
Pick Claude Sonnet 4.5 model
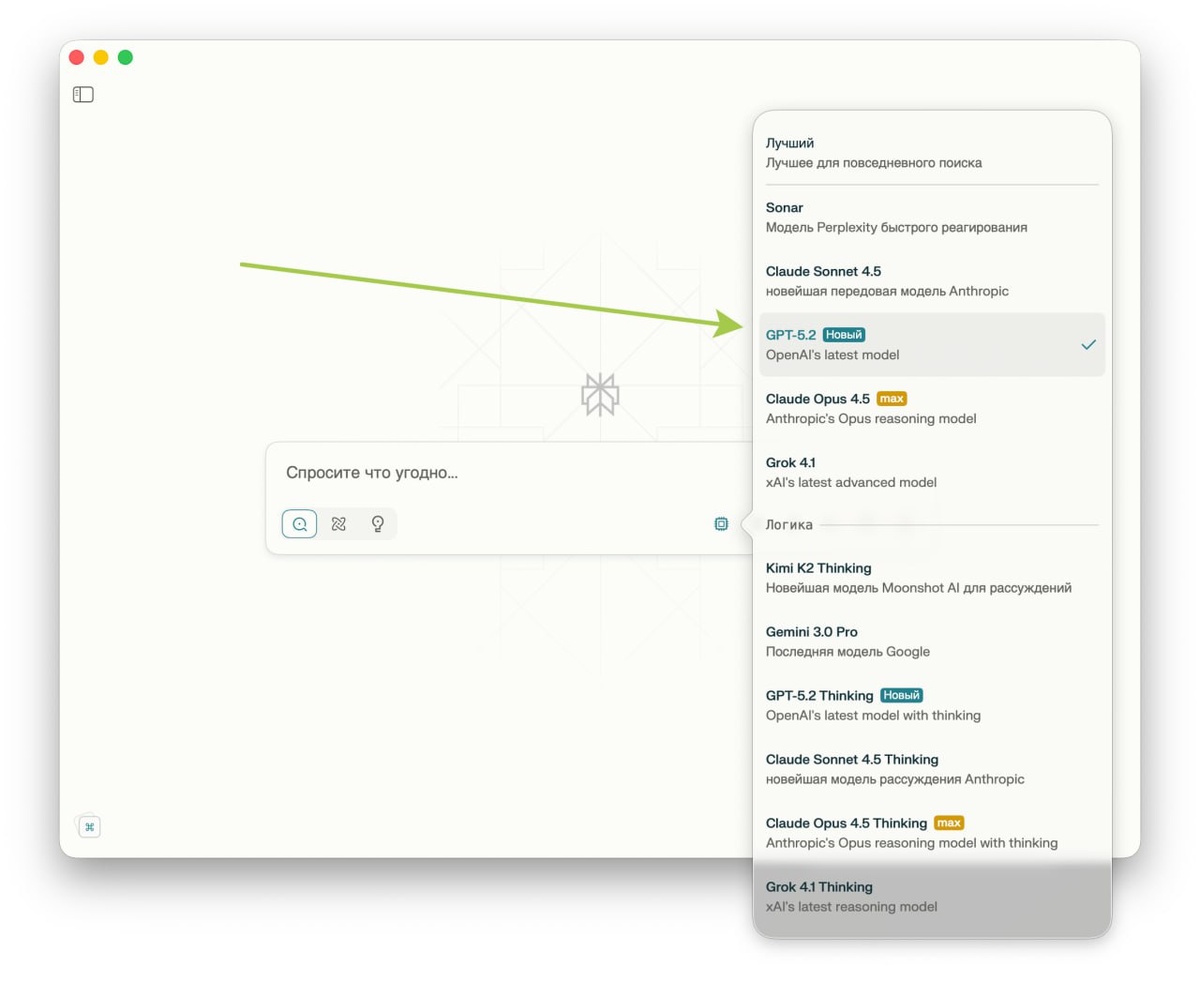pyautogui.click(x=932, y=281)
